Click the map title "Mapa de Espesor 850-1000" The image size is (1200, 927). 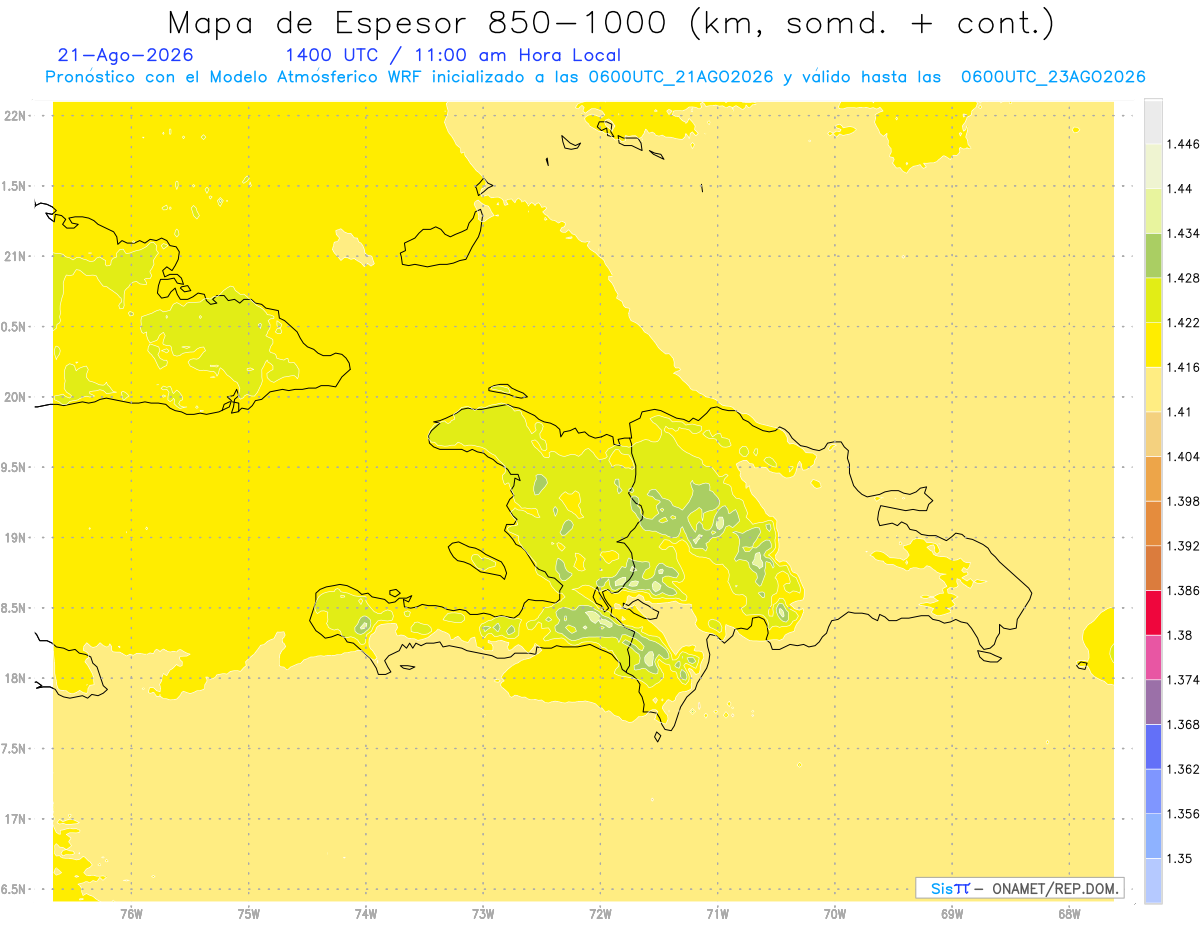click(419, 22)
